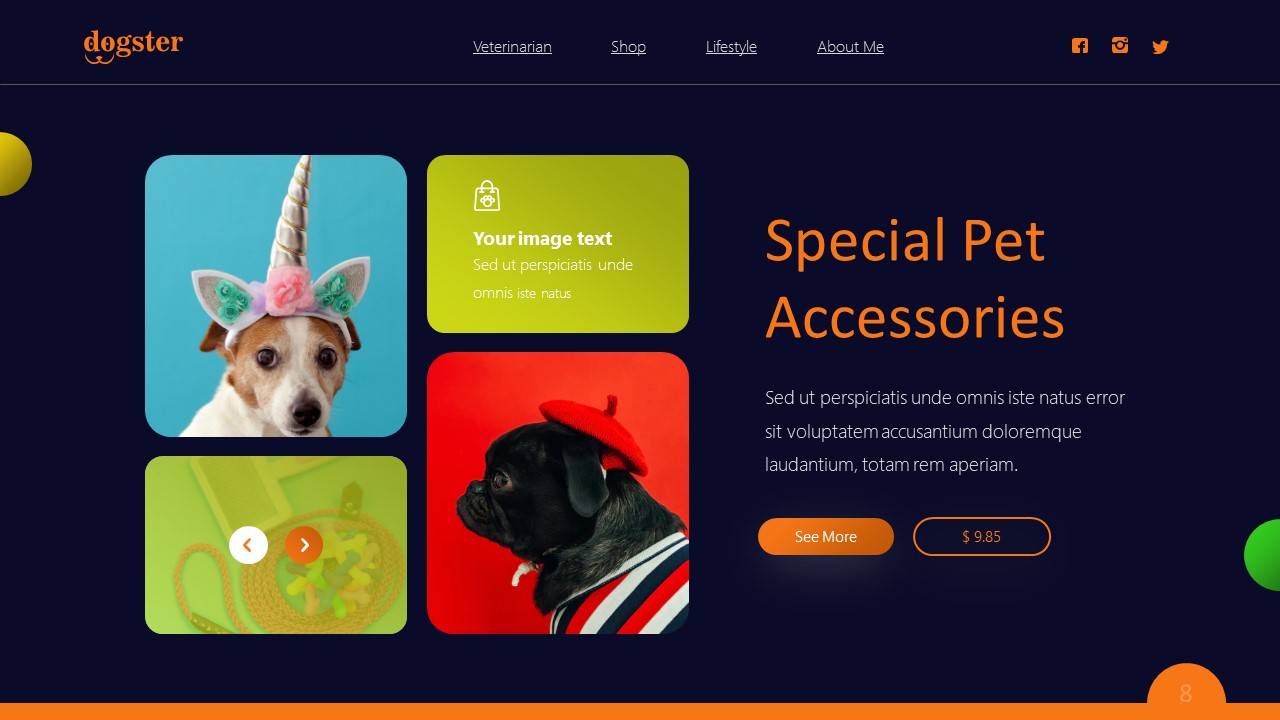This screenshot has height=720, width=1280.
Task: Click the green sphere decoration
Action: (x=1263, y=555)
